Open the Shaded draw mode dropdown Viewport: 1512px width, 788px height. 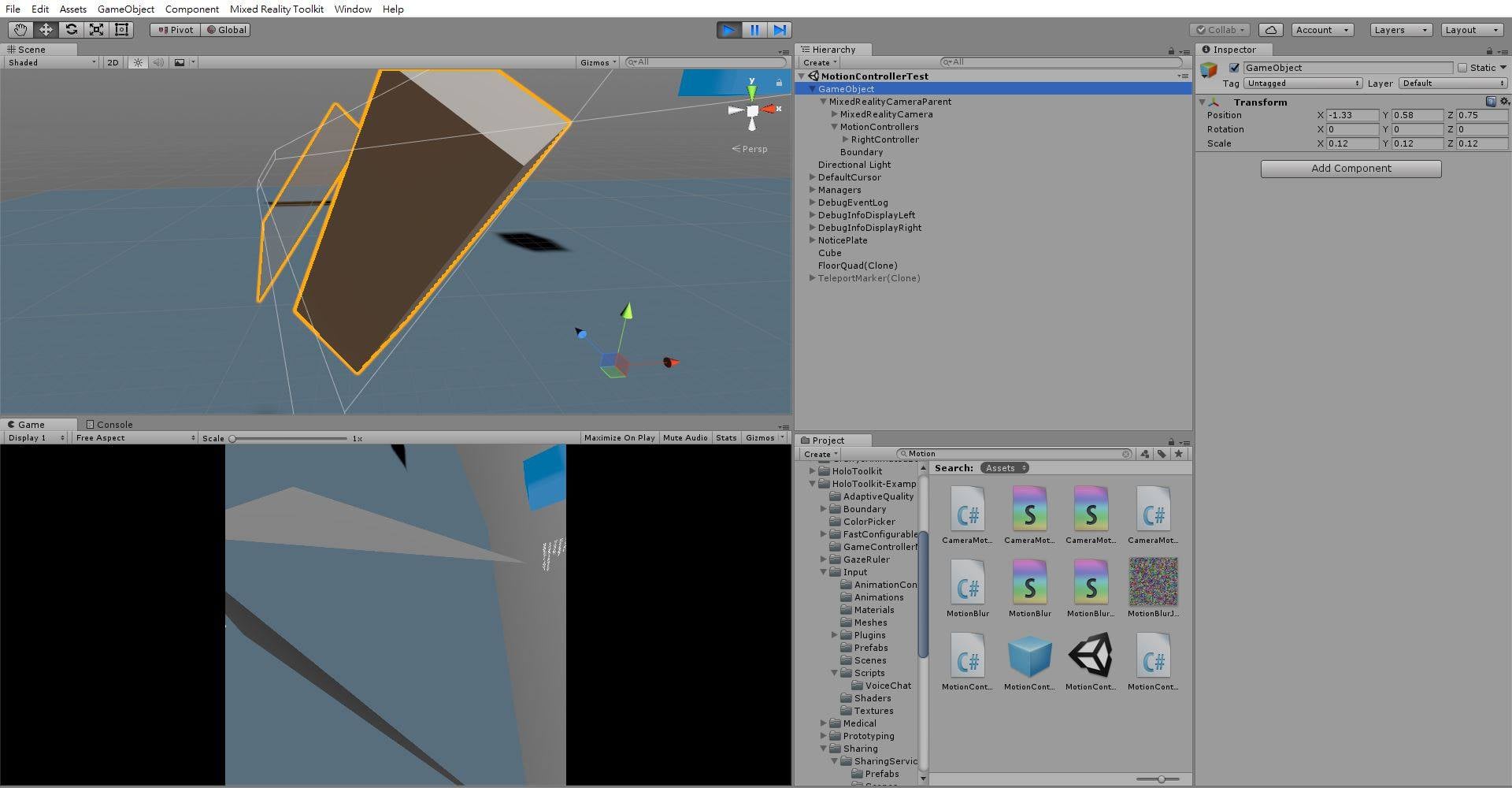[52, 62]
